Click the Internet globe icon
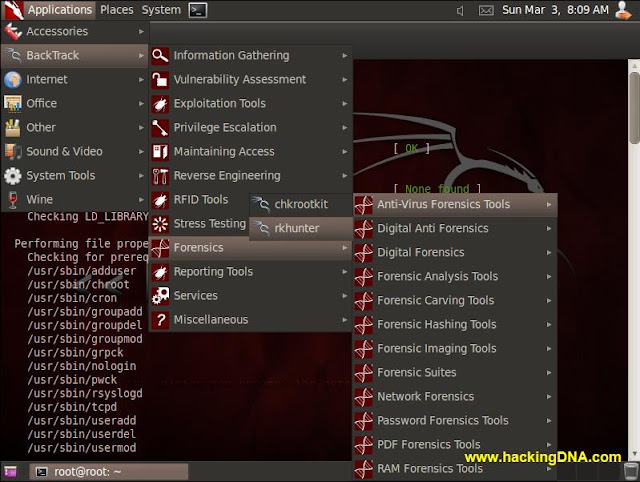This screenshot has height=482, width=640. coord(13,80)
